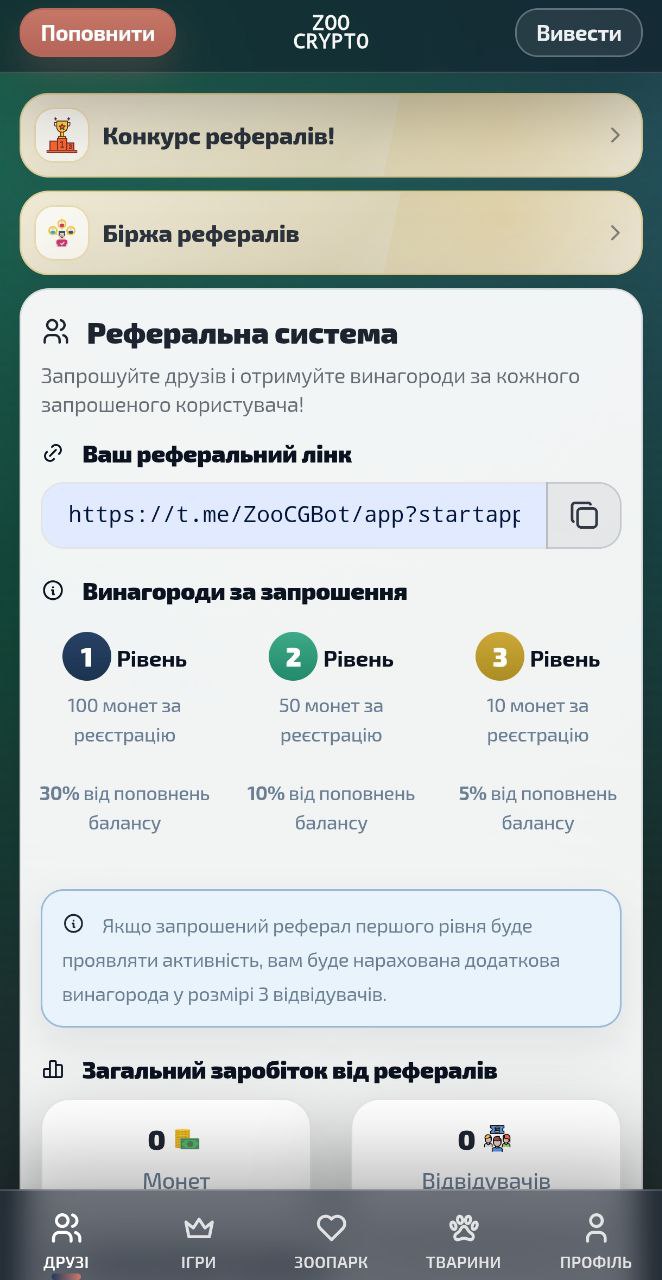
Task: Select the level 1 Рівень badge
Action: coord(86,657)
